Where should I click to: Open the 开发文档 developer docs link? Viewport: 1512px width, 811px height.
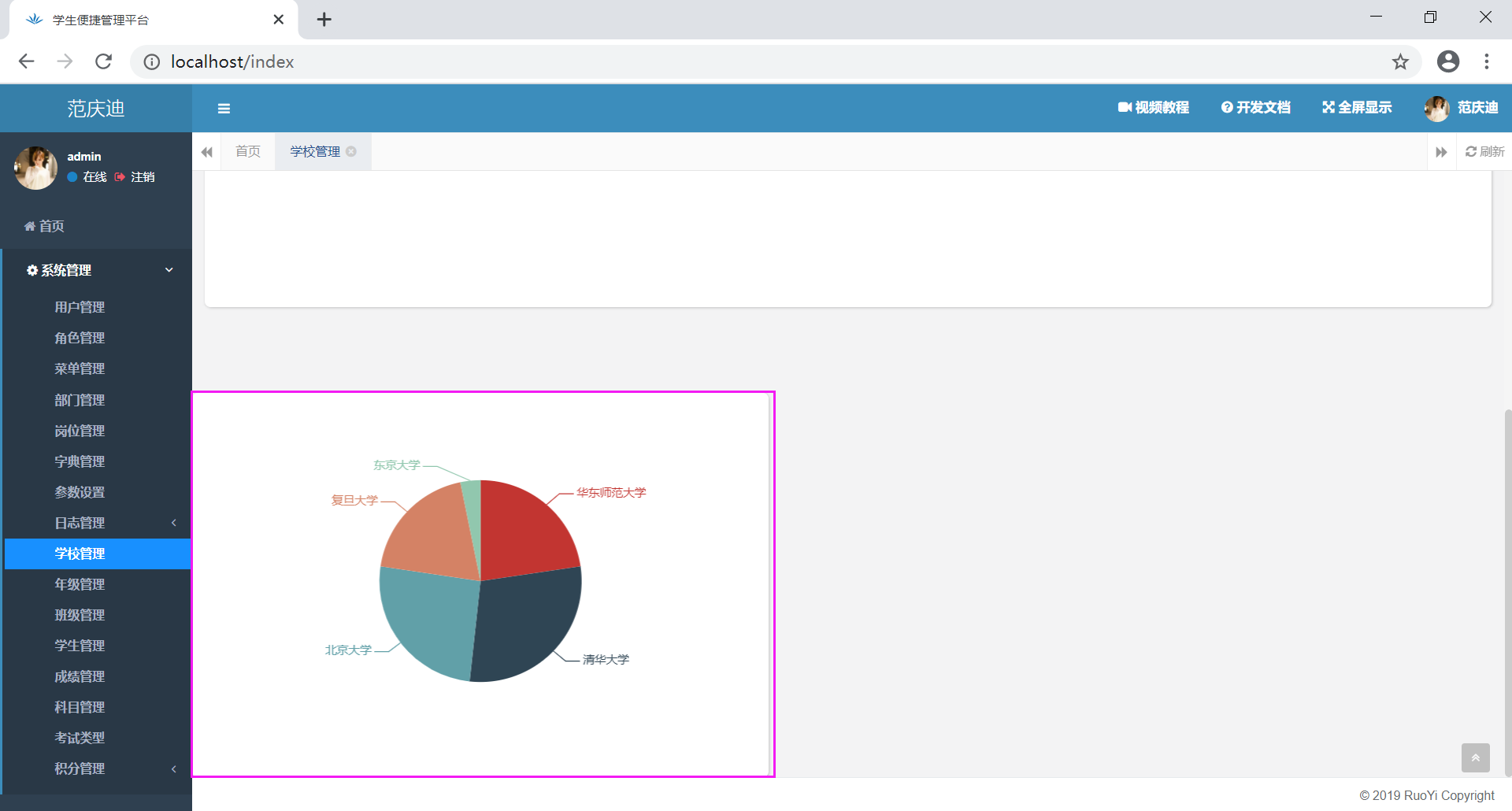point(1256,108)
